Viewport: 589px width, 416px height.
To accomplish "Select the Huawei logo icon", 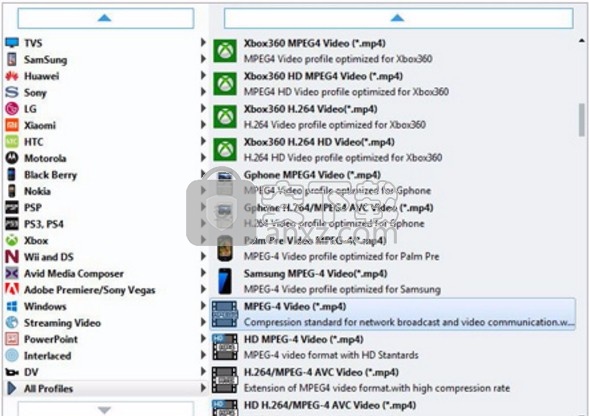I will pyautogui.click(x=12, y=76).
